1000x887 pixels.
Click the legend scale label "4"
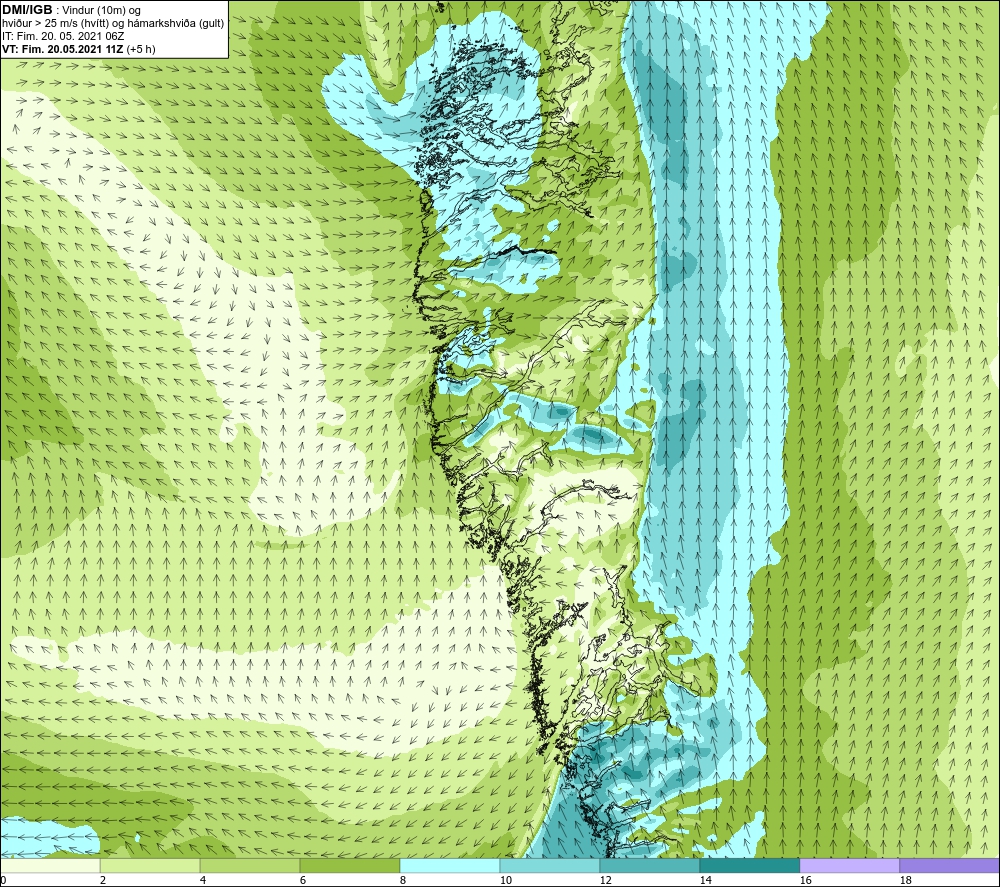[203, 881]
